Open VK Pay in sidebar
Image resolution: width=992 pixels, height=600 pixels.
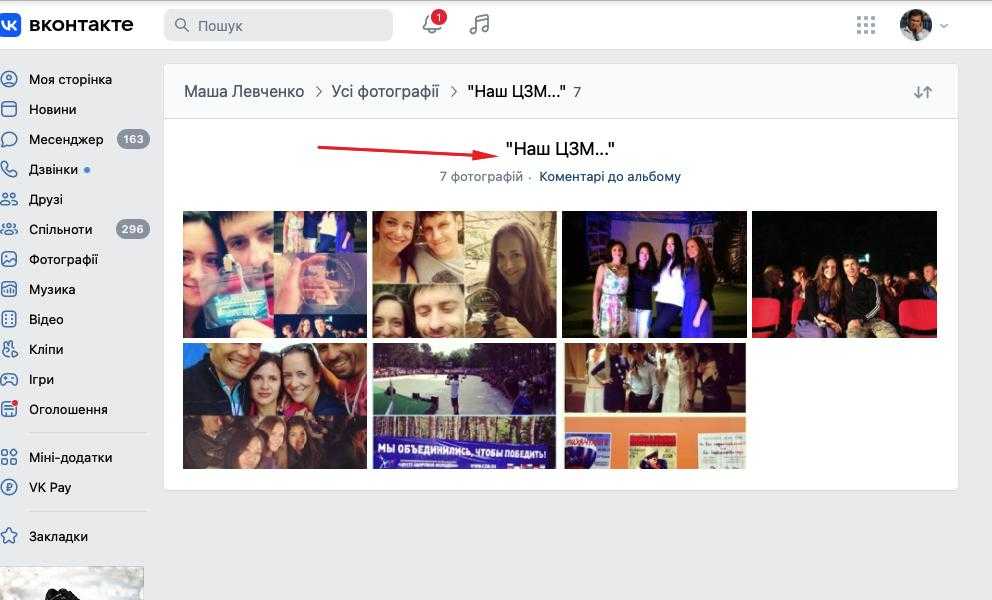[50, 487]
